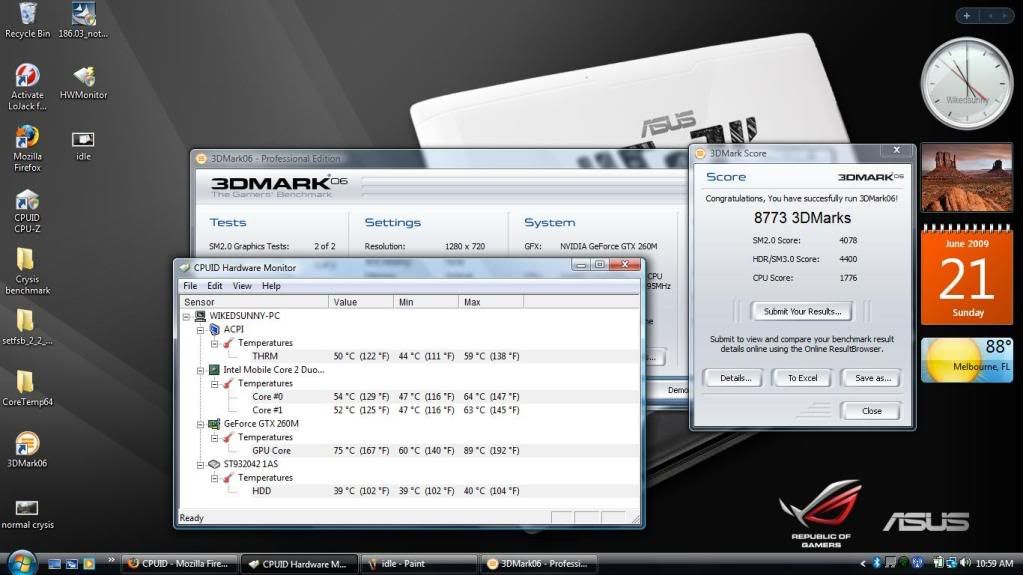1023x575 pixels.
Task: Click the To Excel button
Action: tap(802, 378)
